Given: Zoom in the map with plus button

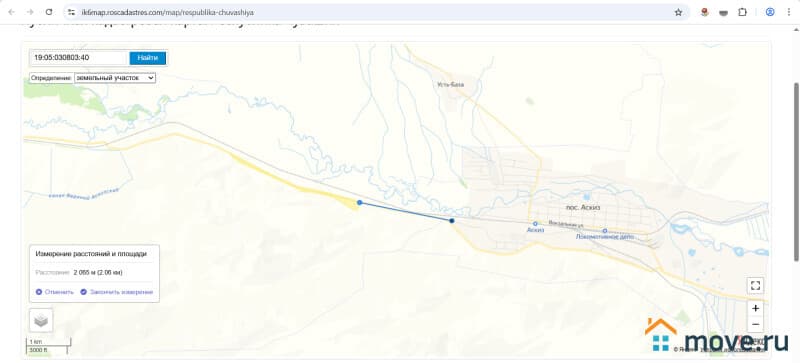Looking at the screenshot, I should 755,308.
